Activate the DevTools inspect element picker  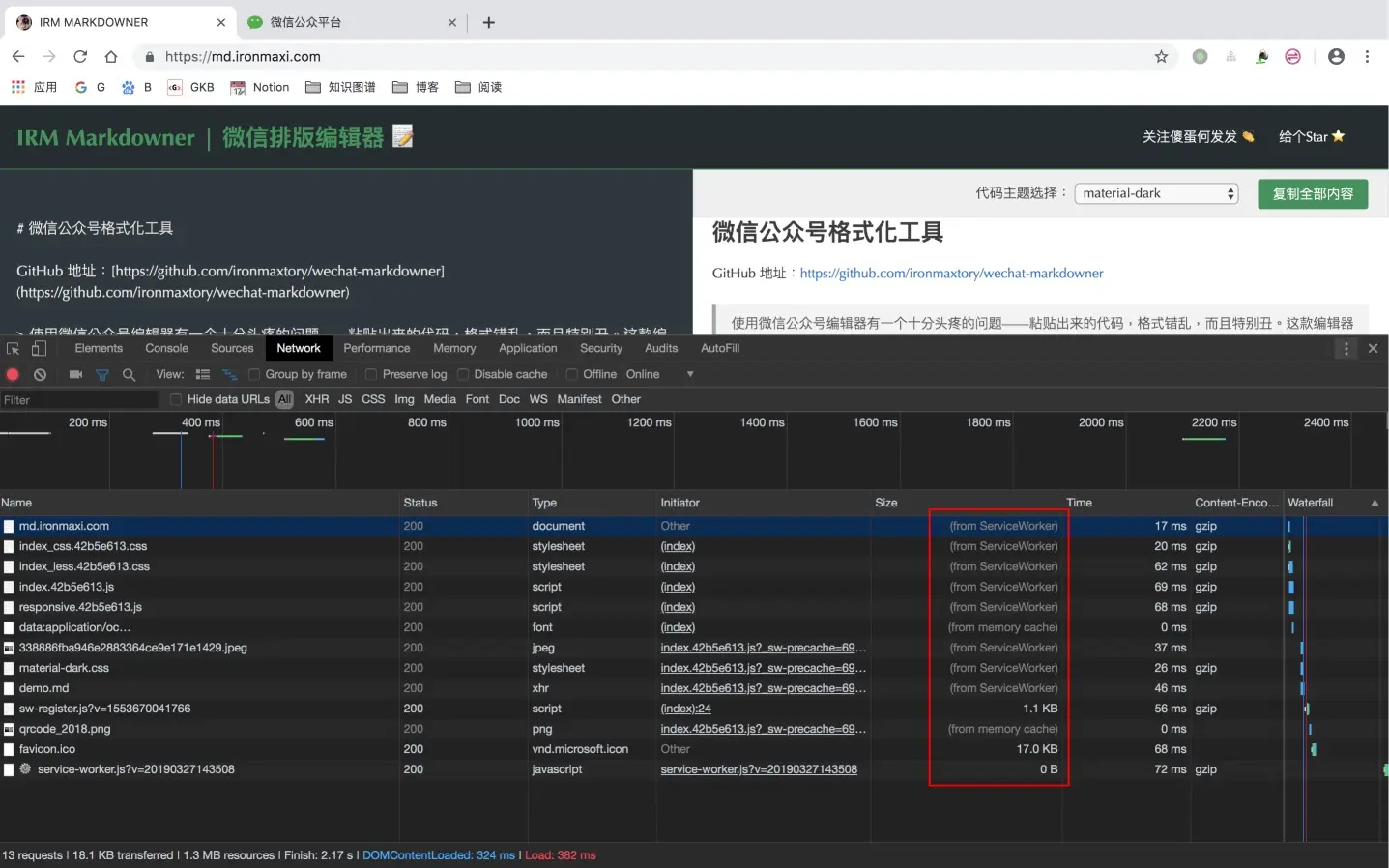coord(14,349)
